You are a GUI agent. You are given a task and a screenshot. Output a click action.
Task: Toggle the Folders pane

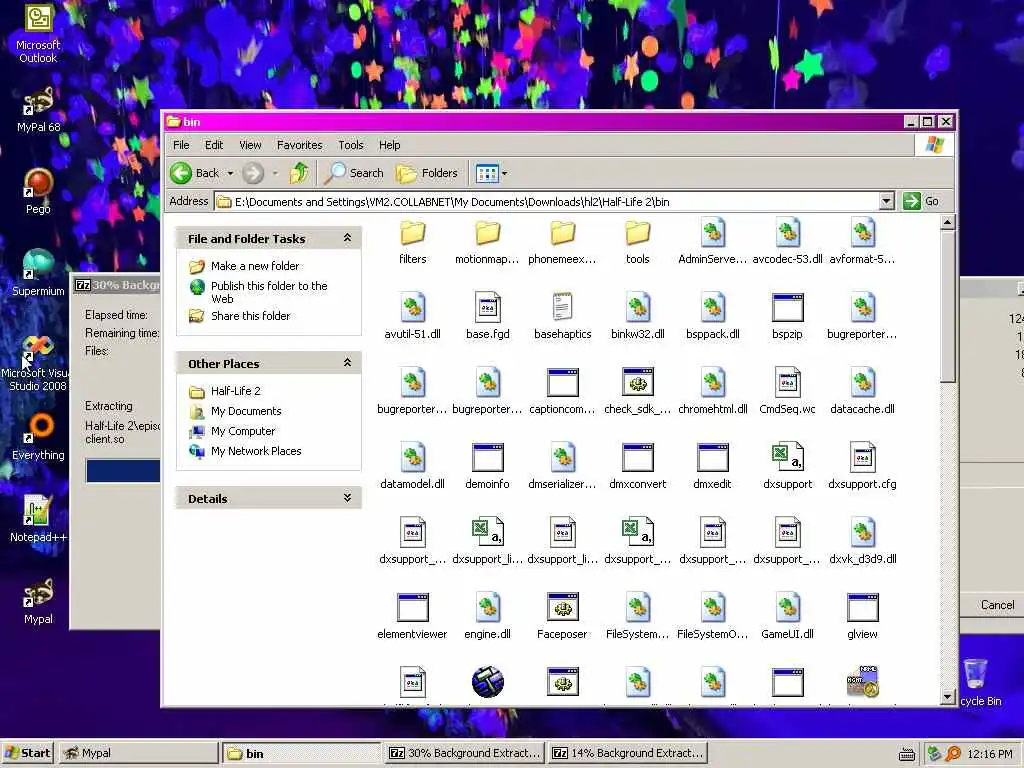(427, 173)
